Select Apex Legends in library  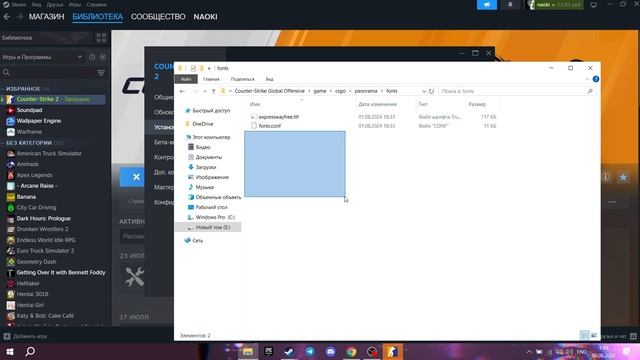tap(34, 175)
